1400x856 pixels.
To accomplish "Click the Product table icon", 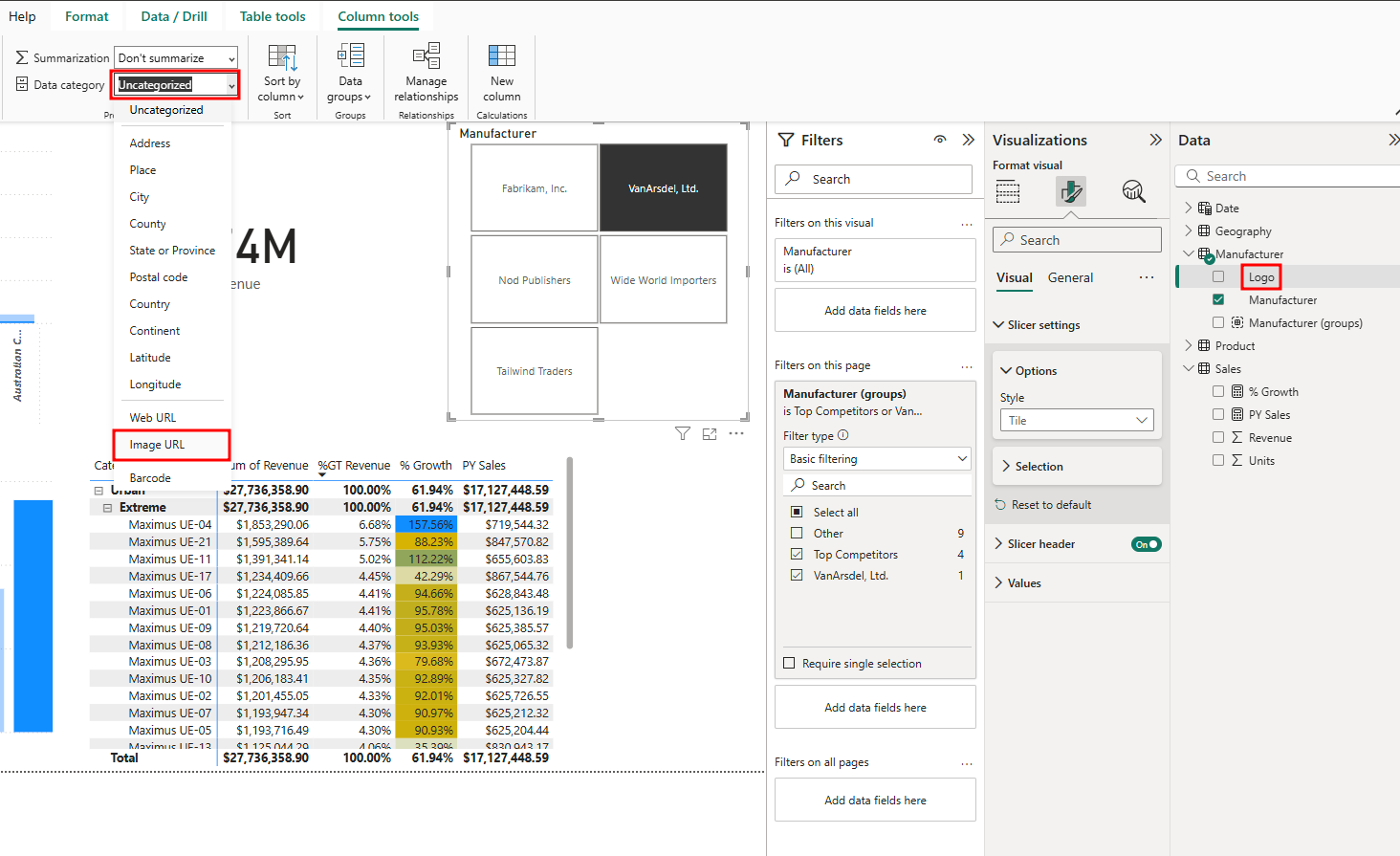I will pos(1204,345).
